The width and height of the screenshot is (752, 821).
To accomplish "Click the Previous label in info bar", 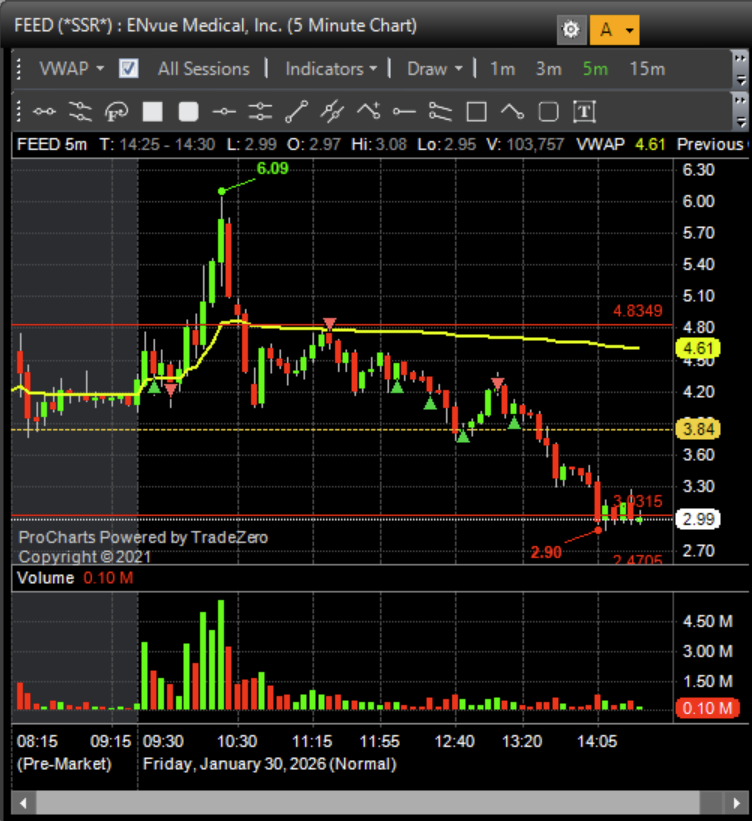I will [710, 145].
